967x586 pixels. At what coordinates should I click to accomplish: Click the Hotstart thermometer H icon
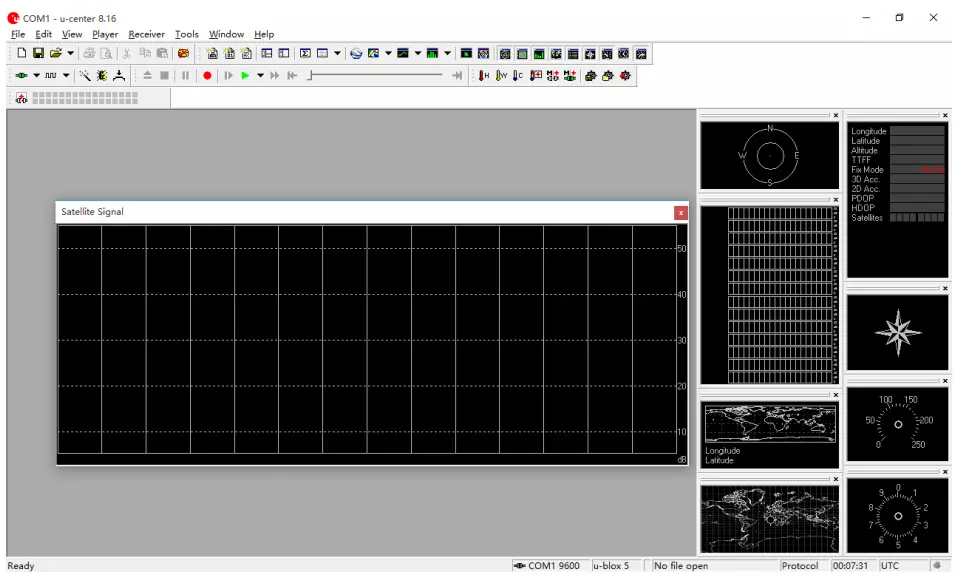484,76
